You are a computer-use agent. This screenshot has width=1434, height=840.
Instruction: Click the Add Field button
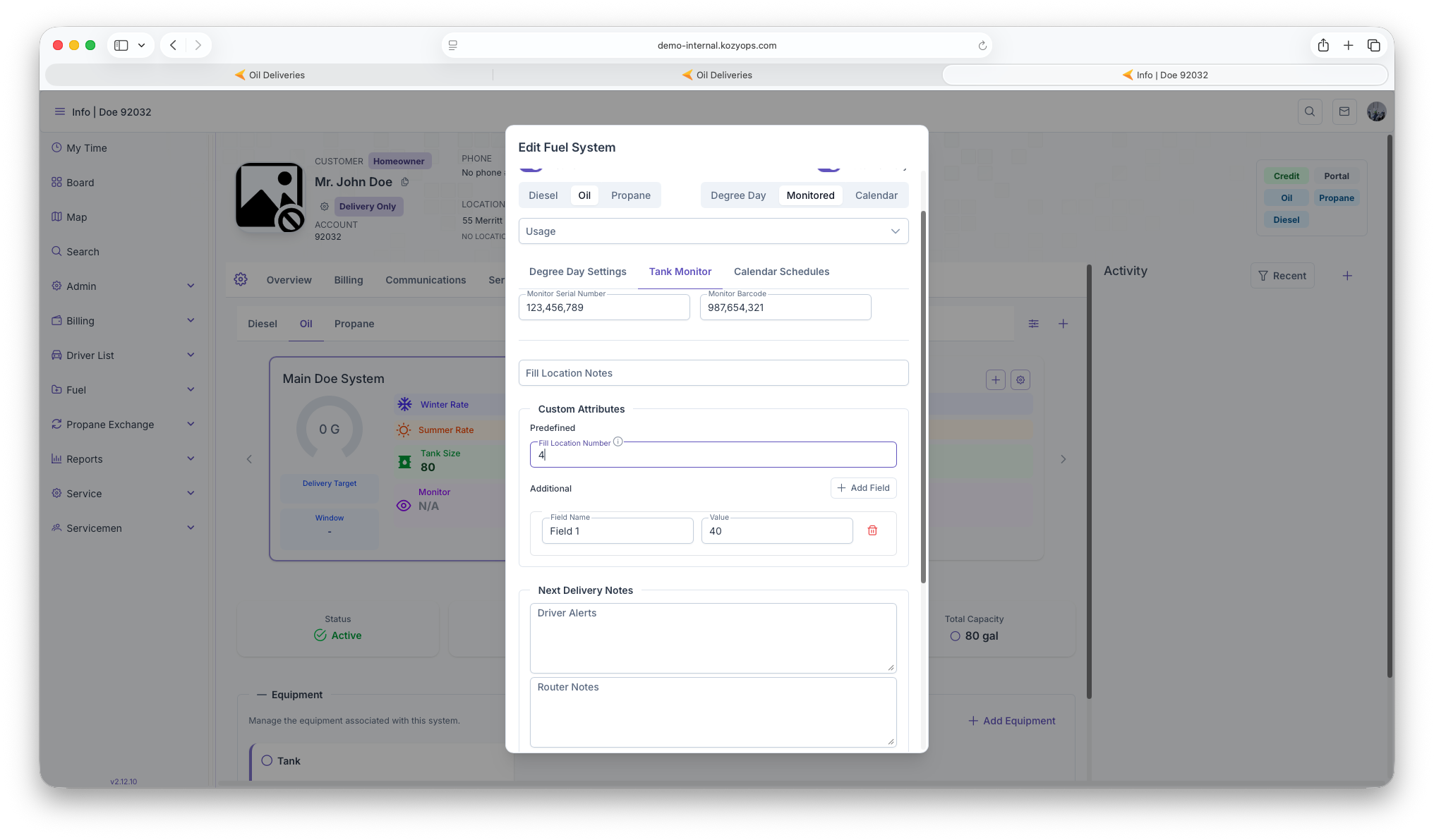coord(863,488)
